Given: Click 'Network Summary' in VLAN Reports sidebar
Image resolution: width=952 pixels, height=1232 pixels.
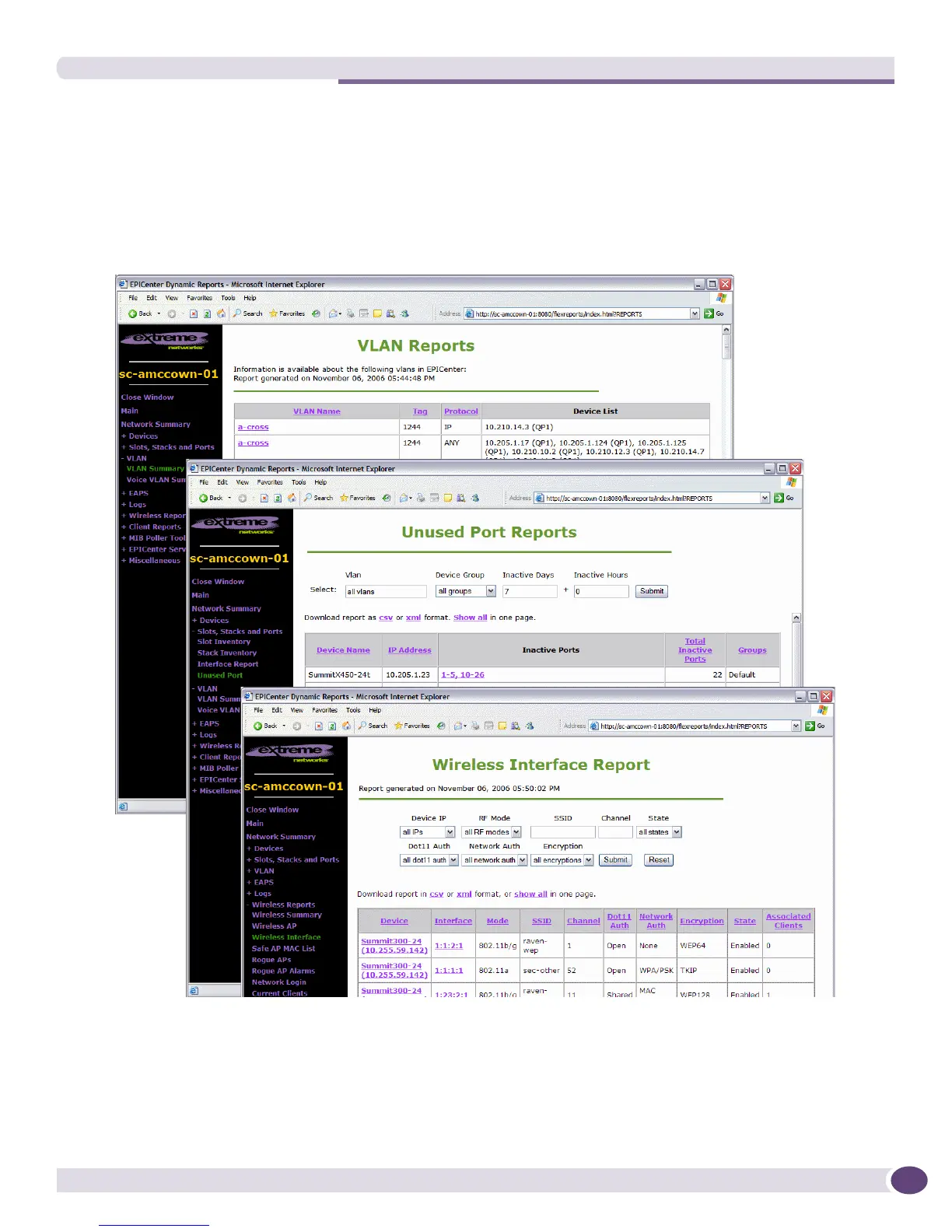Looking at the screenshot, I should coord(156,425).
